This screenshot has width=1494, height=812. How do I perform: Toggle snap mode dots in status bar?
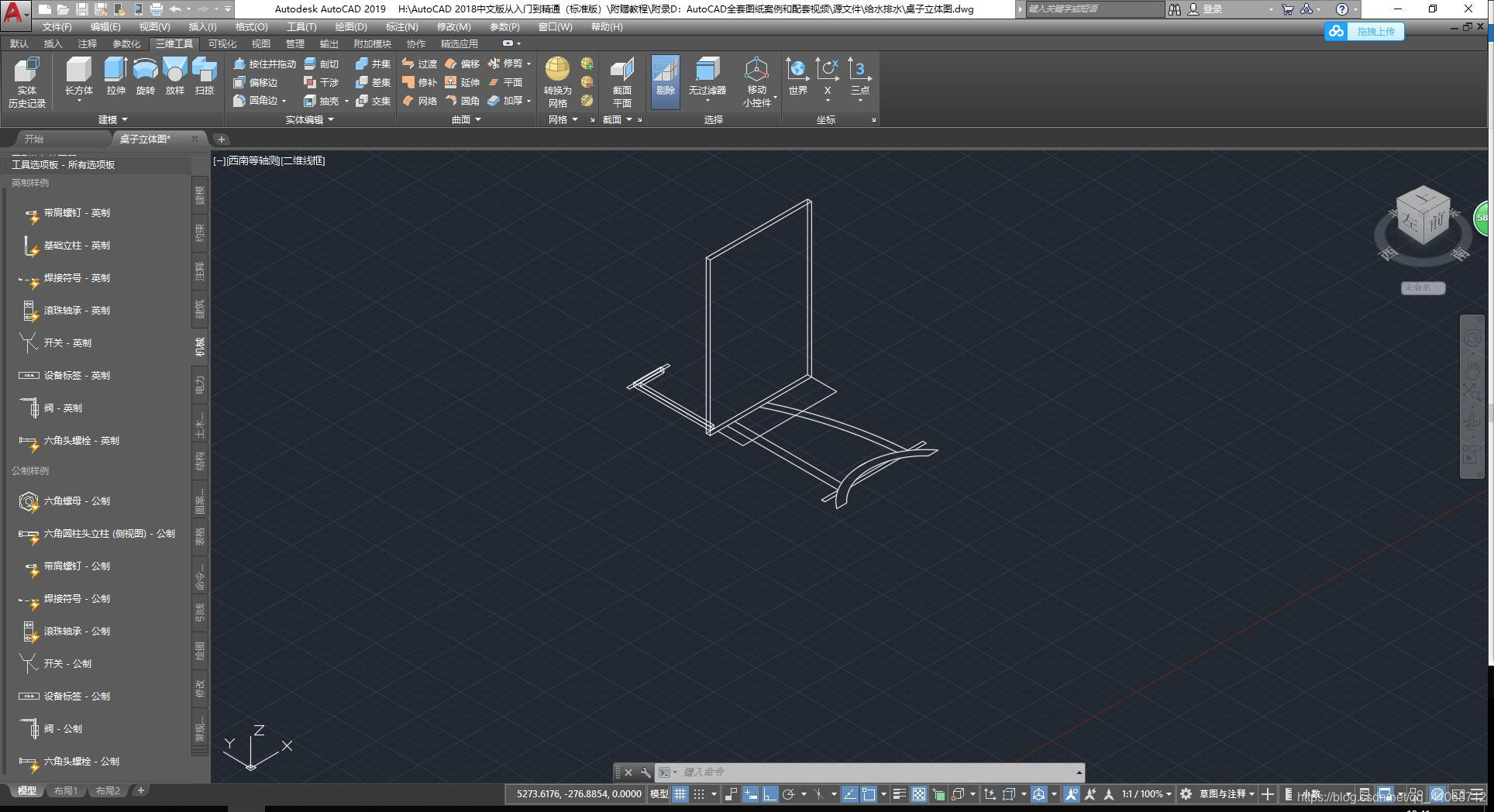tap(699, 794)
